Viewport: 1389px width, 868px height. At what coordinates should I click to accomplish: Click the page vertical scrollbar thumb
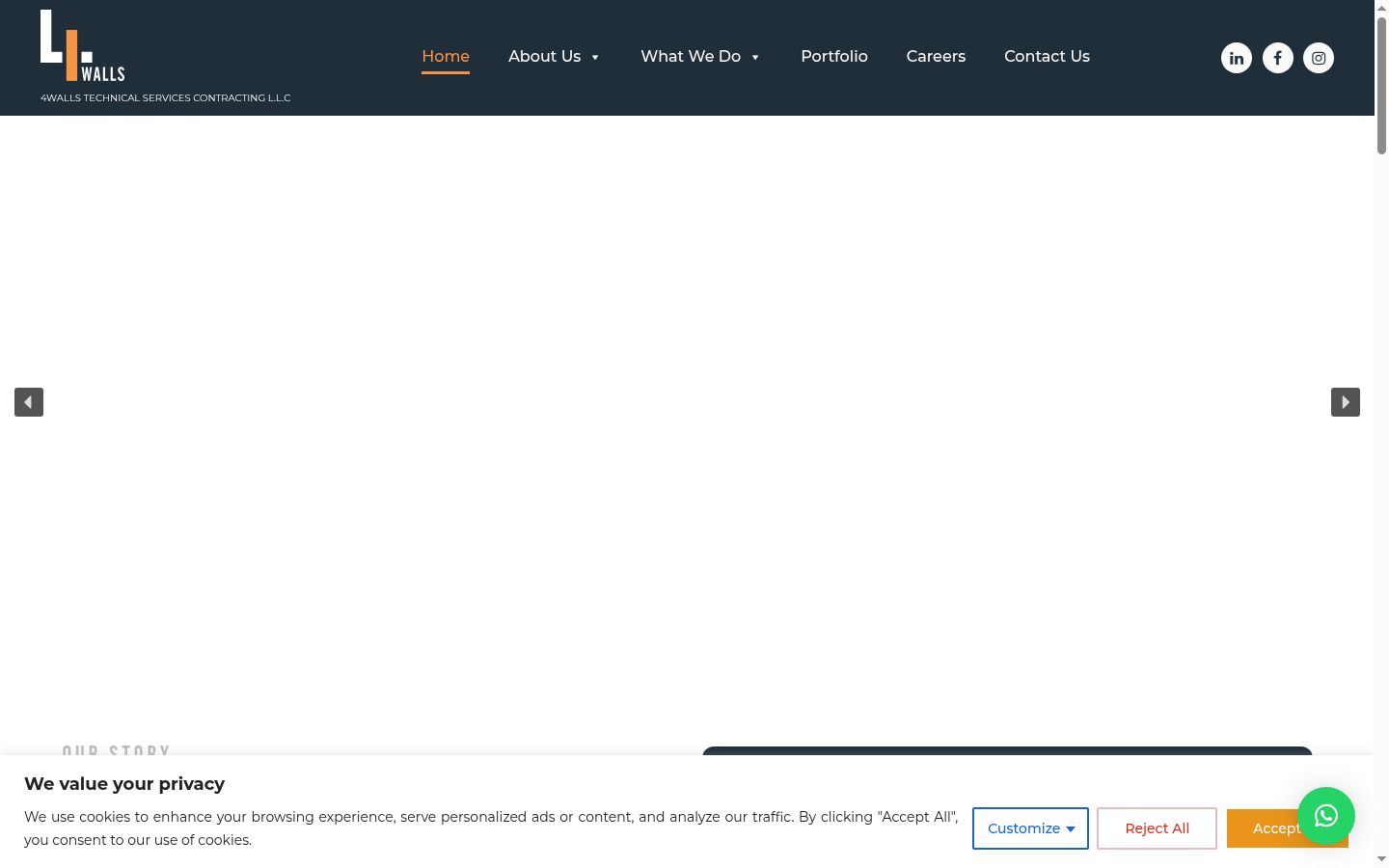[x=1381, y=85]
